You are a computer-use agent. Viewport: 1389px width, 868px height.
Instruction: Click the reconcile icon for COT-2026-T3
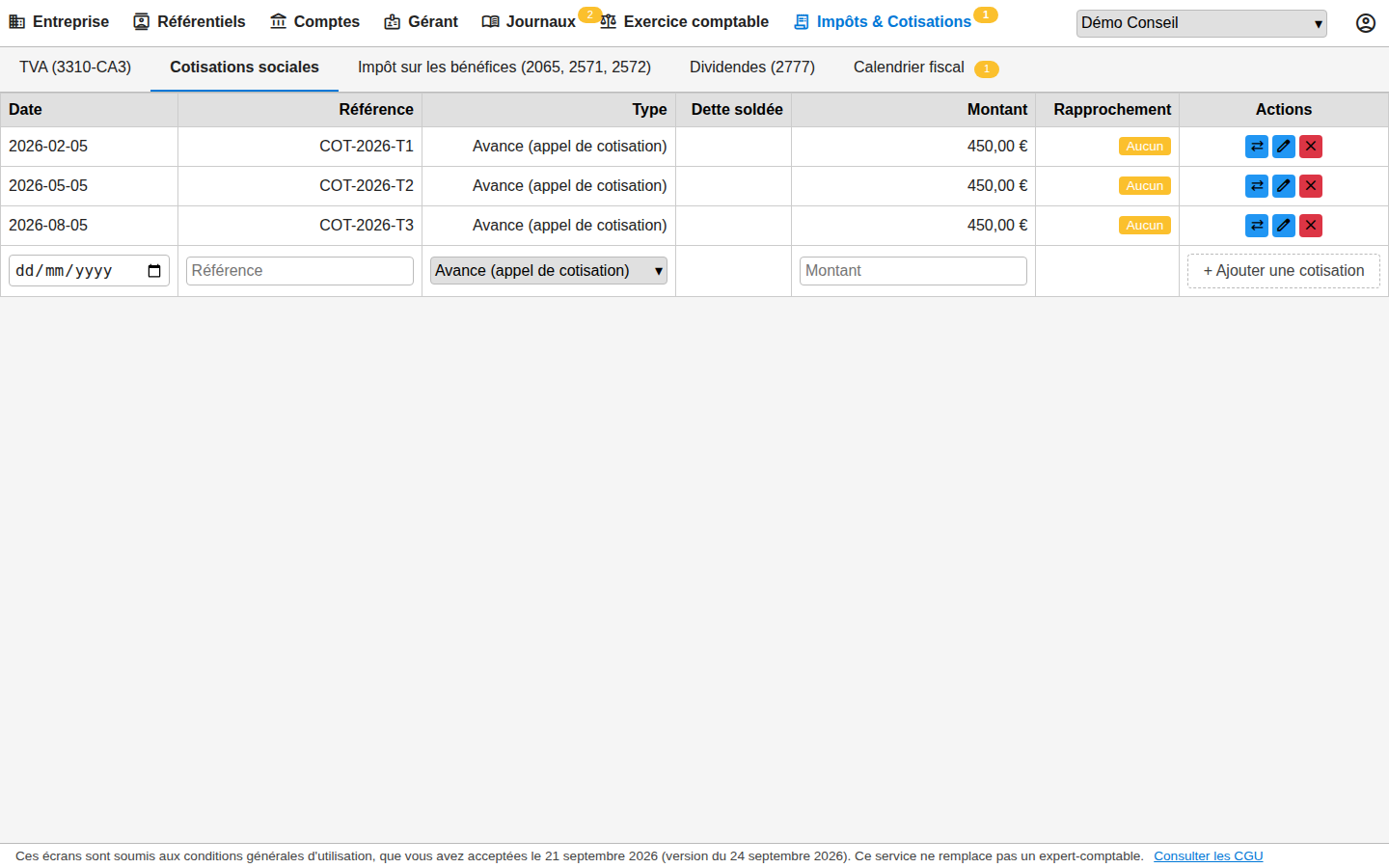(x=1257, y=226)
